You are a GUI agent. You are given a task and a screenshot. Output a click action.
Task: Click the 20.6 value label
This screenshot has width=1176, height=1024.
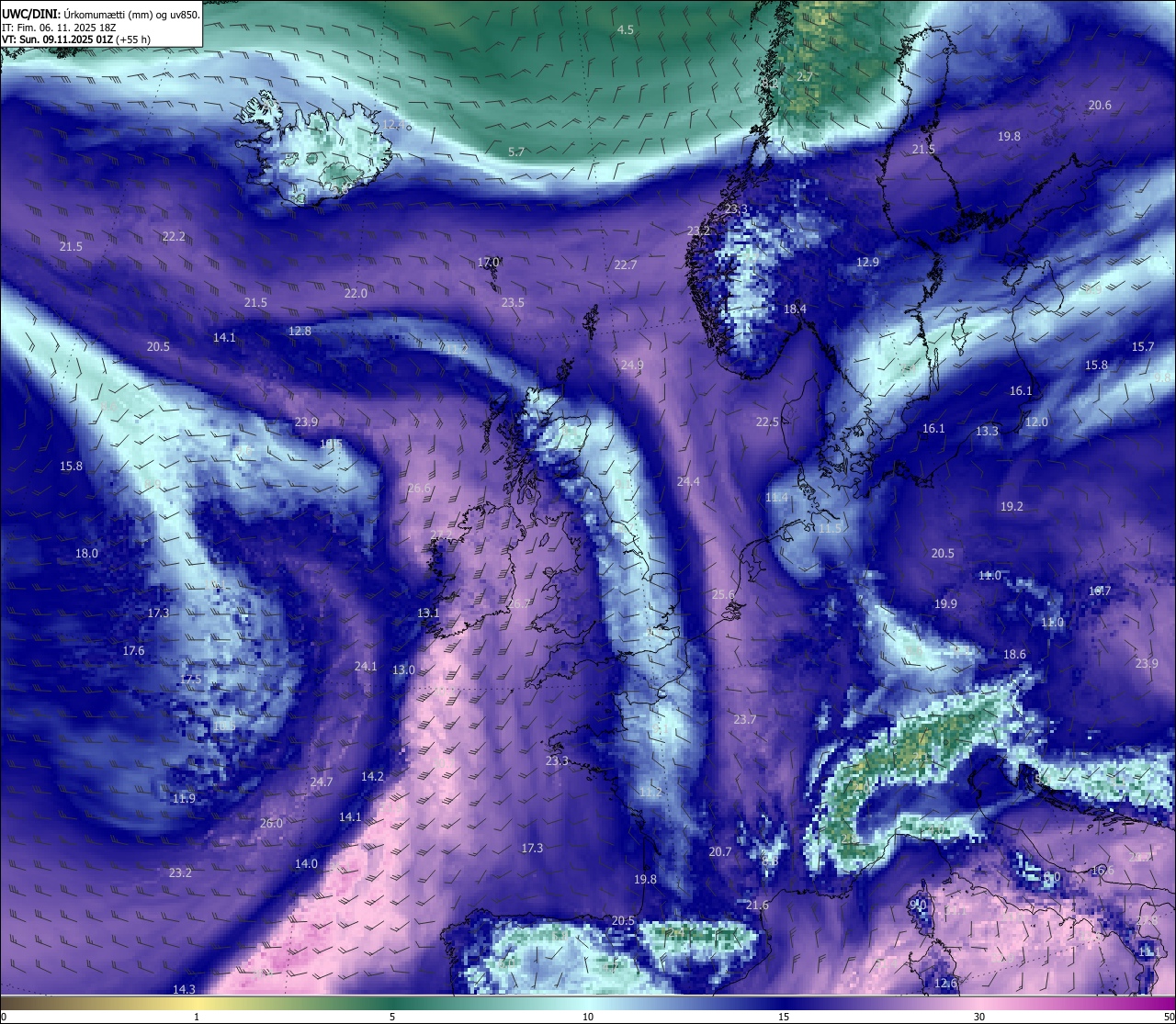[x=1100, y=106]
